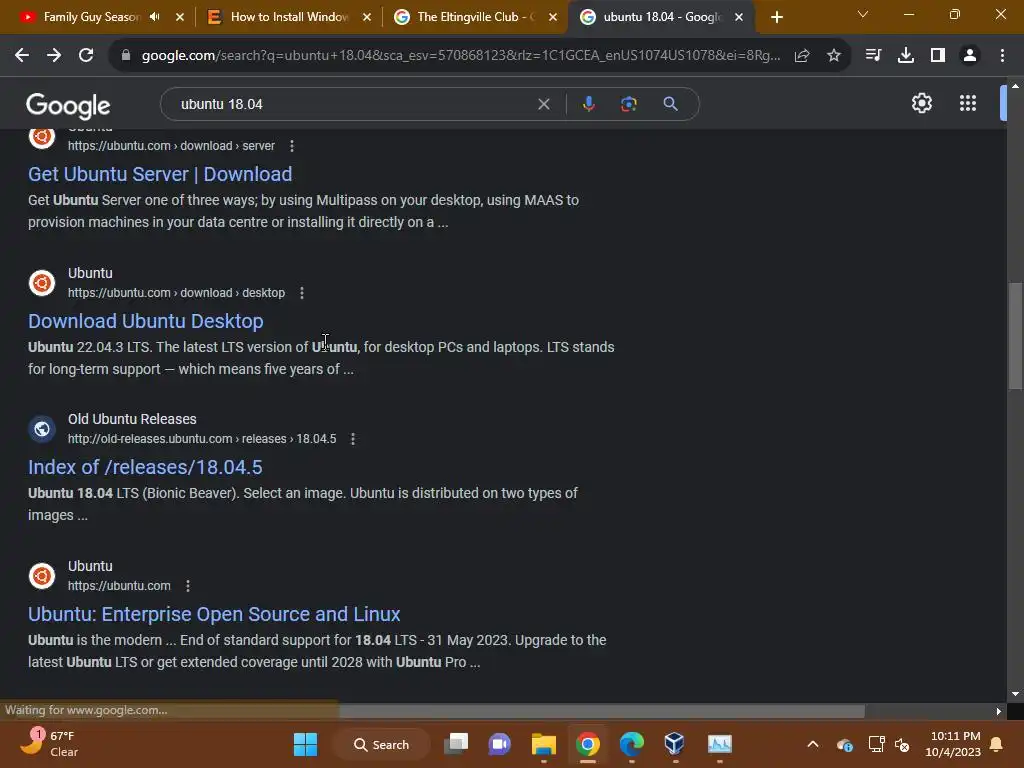Viewport: 1024px width, 768px height.
Task: Open taskbar Search box
Action: (381, 744)
